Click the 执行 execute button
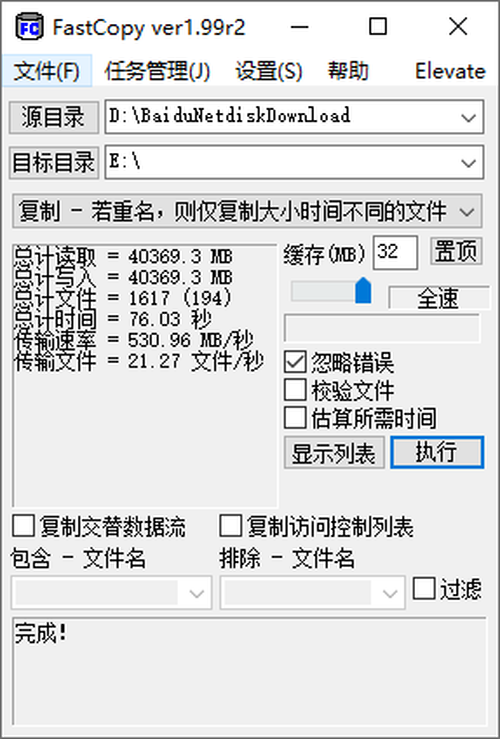The width and height of the screenshot is (500, 739). [437, 452]
